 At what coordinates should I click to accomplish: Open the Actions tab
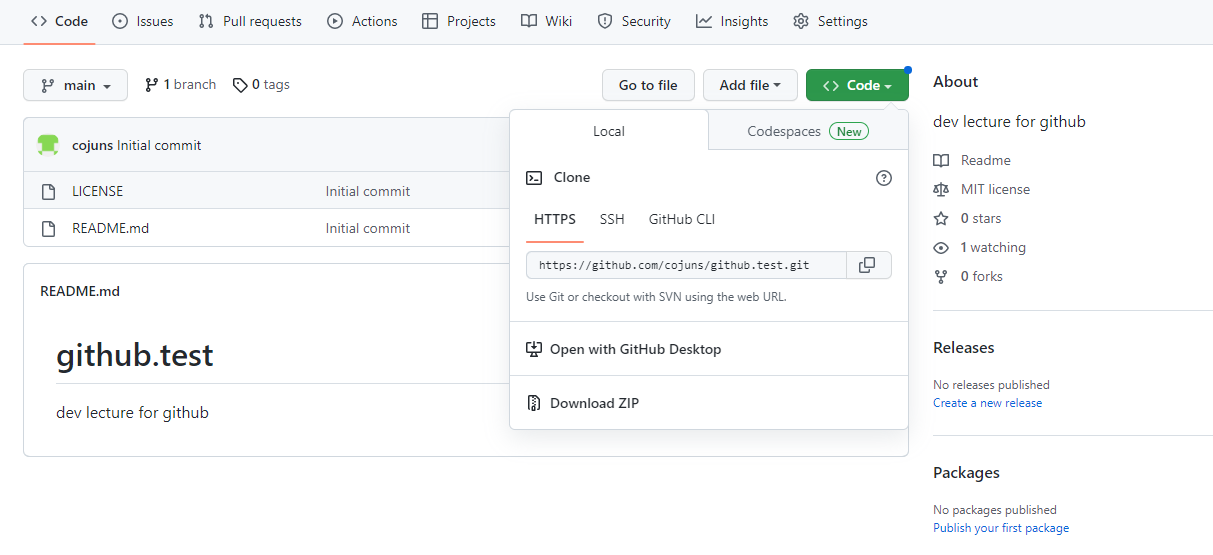pyautogui.click(x=362, y=21)
